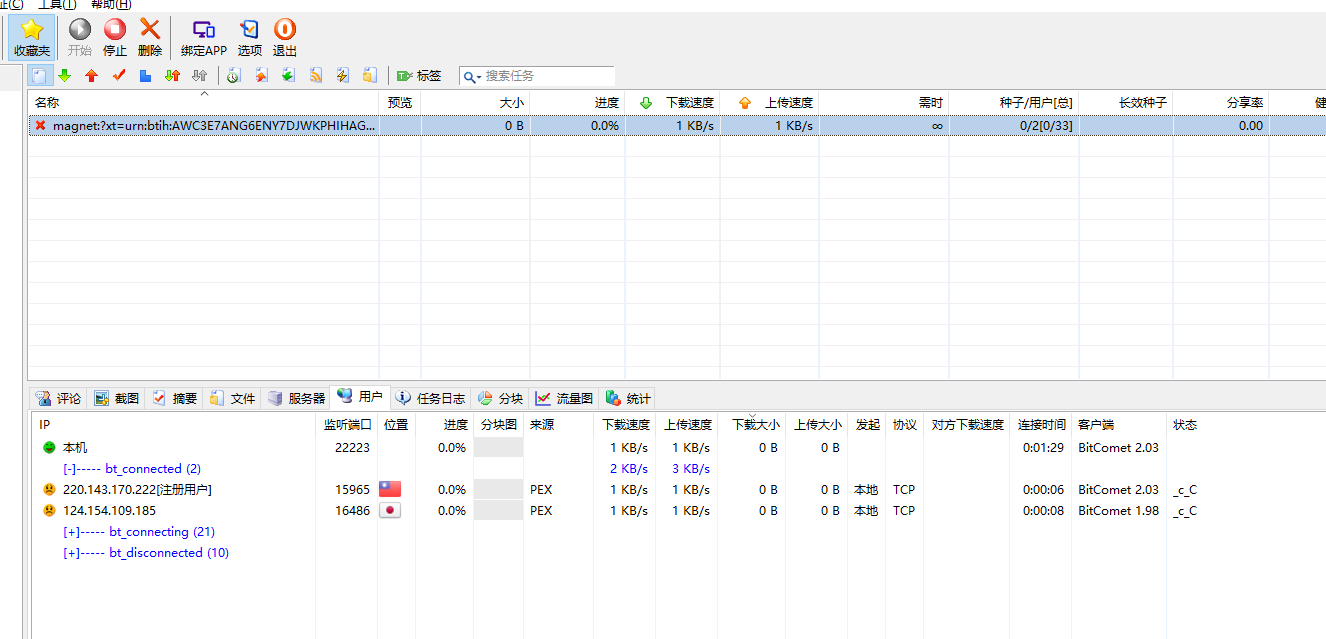Select the magnet:?xt=urn:btih task row
Viewport: 1326px width, 639px height.
coord(677,126)
